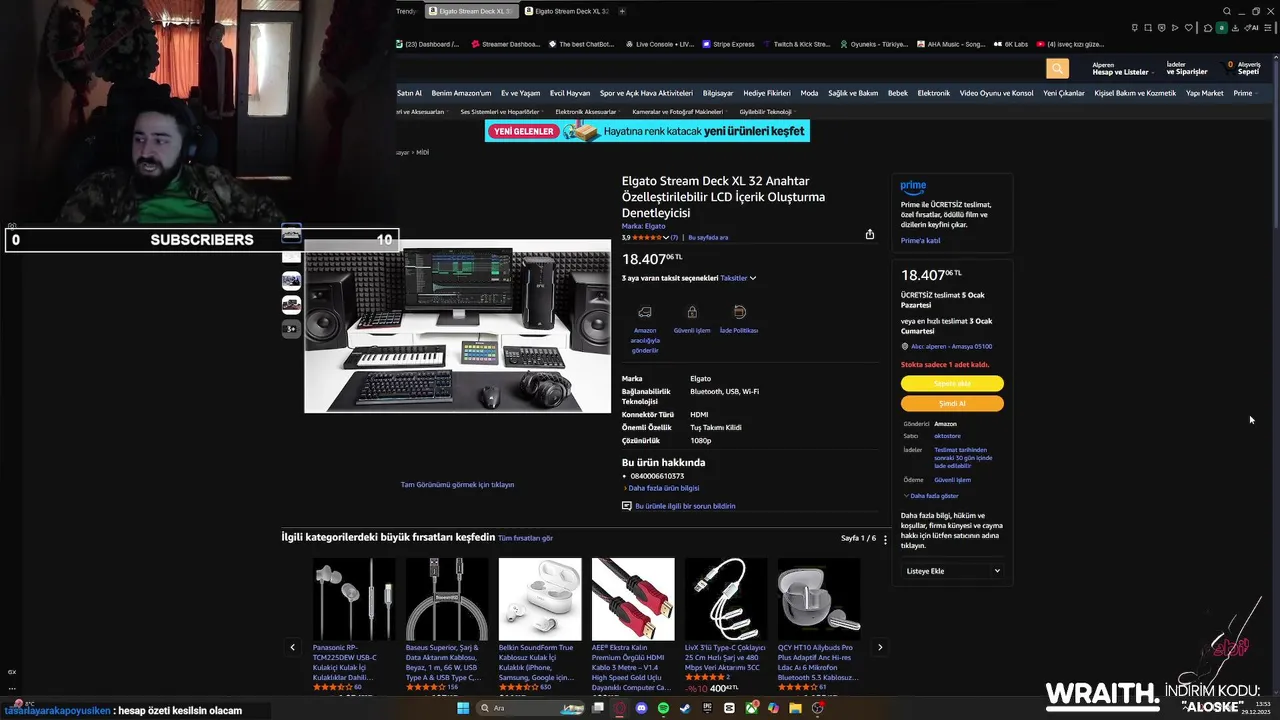The height and width of the screenshot is (720, 1280).
Task: Open Moda category in nav bar
Action: pyautogui.click(x=809, y=93)
